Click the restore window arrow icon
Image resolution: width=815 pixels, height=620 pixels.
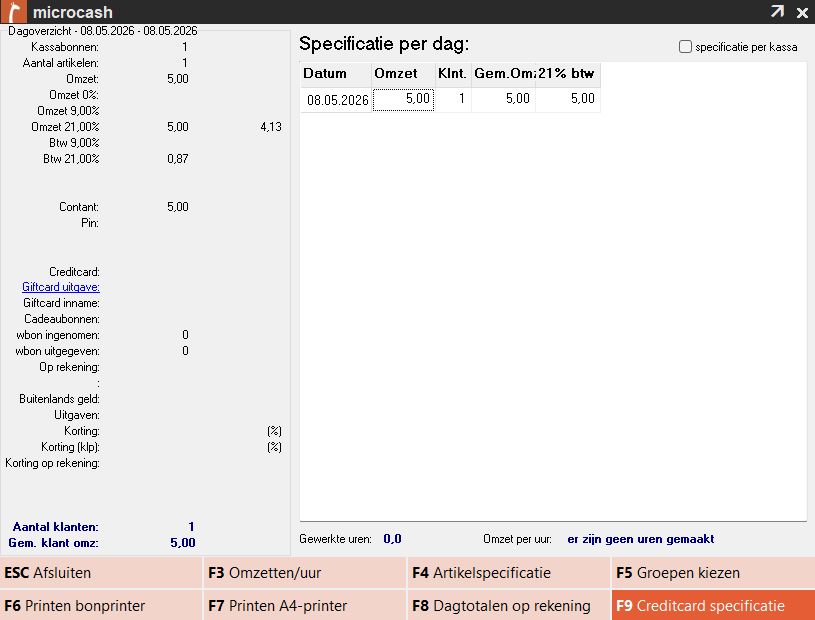777,11
